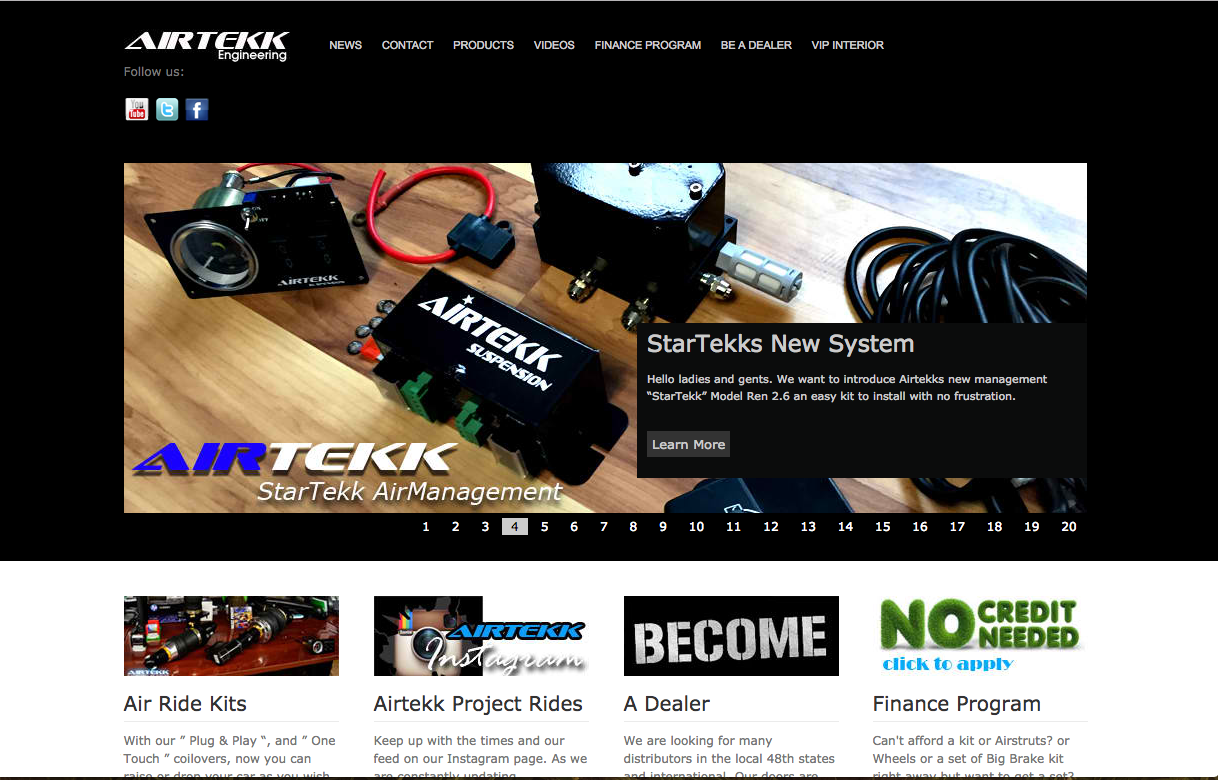Go to slide 18 in the slider
Viewport: 1218px width, 780px height.
coord(994,527)
